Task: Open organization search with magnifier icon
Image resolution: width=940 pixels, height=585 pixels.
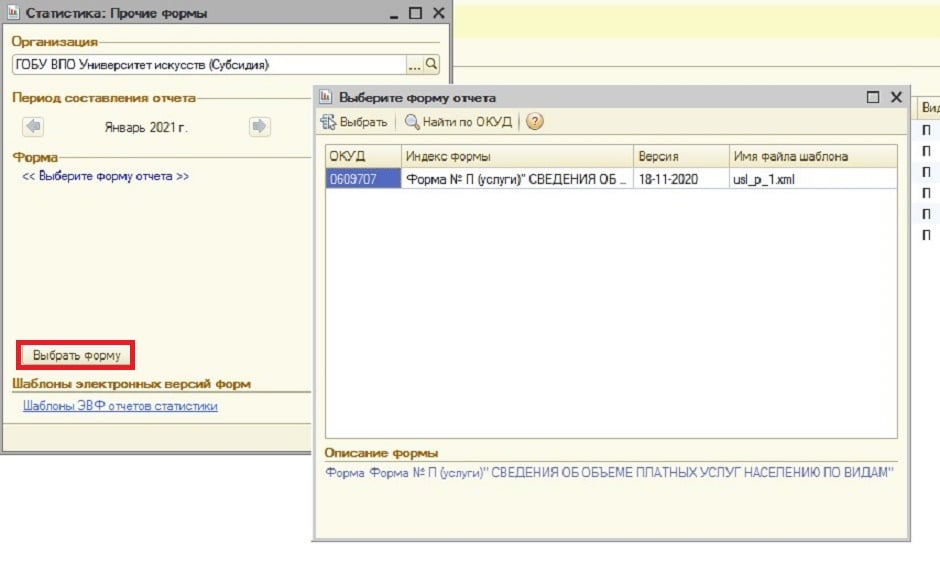Action: (432, 64)
